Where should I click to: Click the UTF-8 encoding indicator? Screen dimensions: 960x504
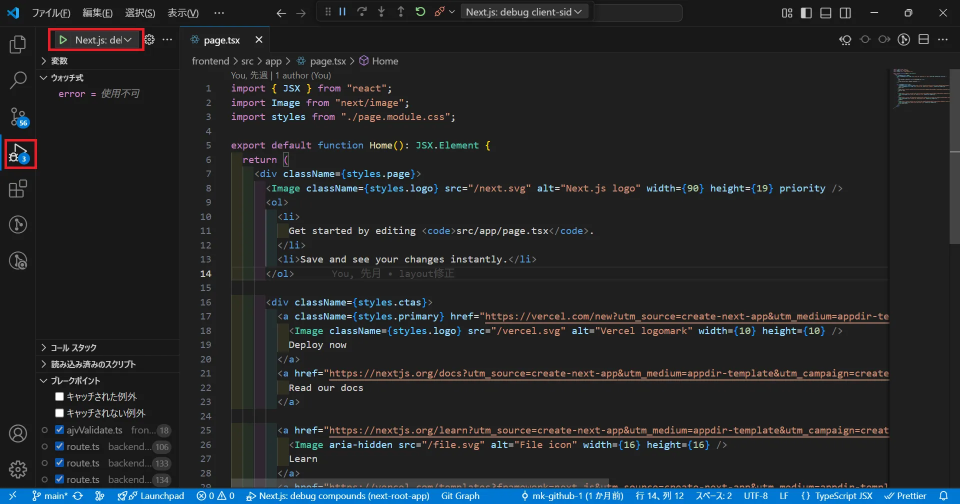(x=756, y=496)
